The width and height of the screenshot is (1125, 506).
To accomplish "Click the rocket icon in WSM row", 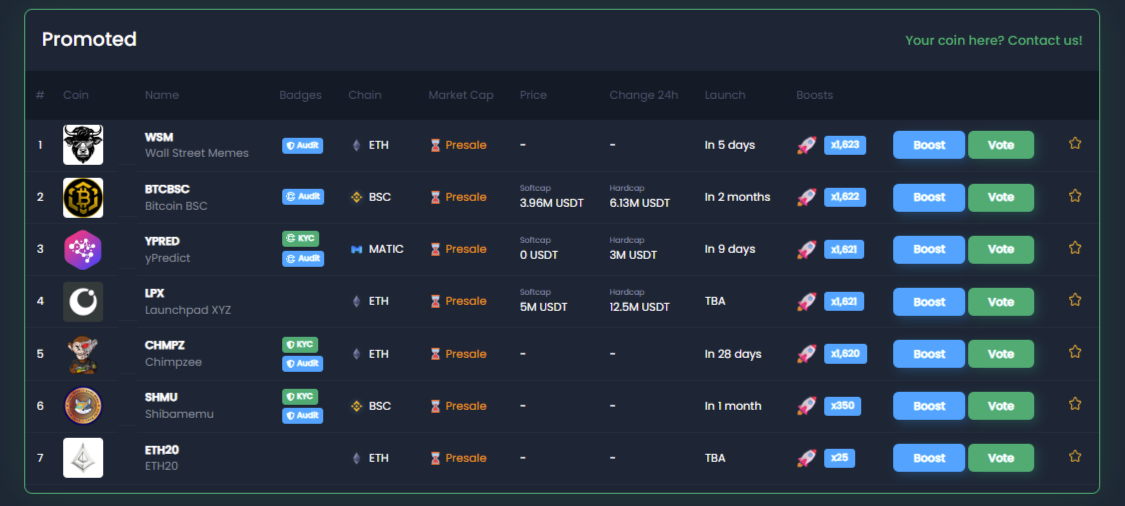I will coord(806,145).
